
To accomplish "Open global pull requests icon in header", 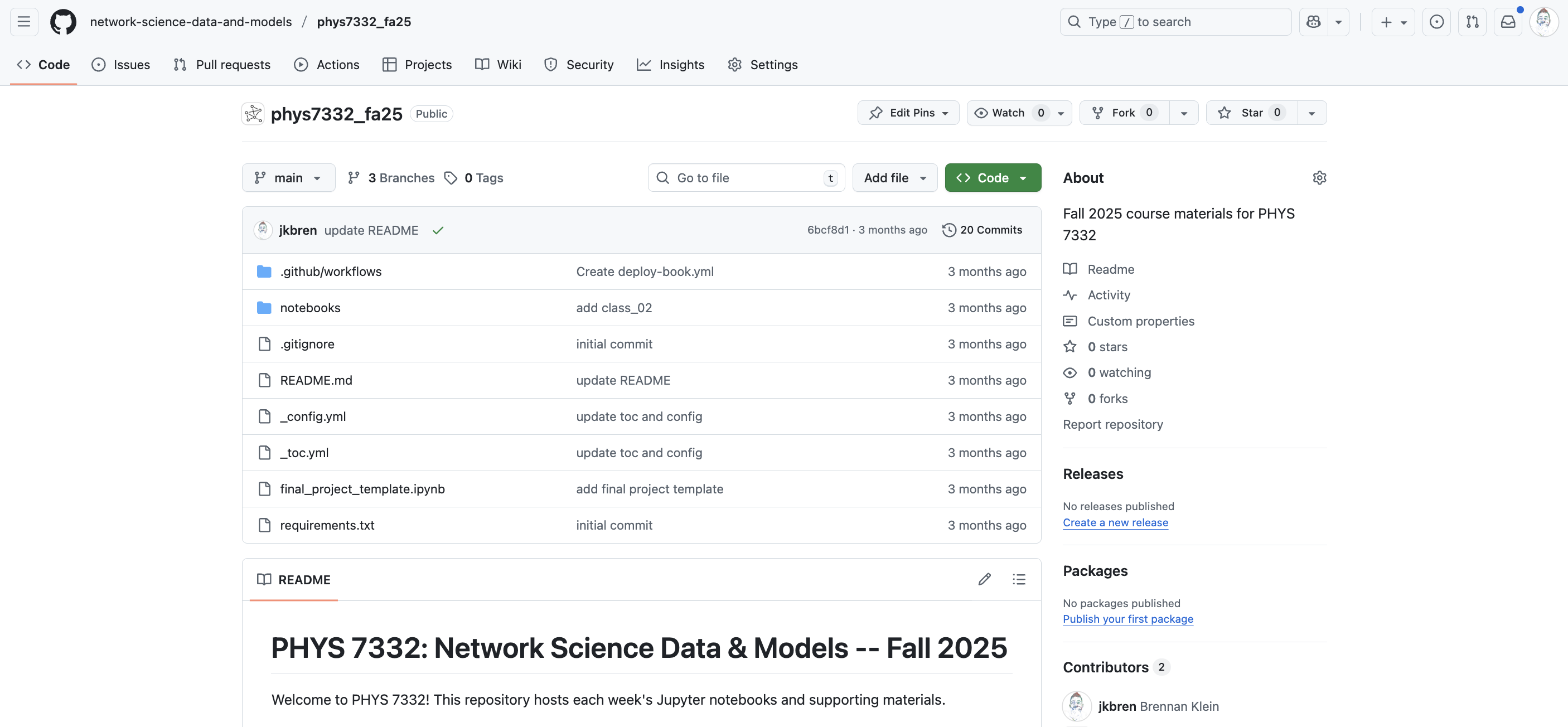I will [1472, 22].
